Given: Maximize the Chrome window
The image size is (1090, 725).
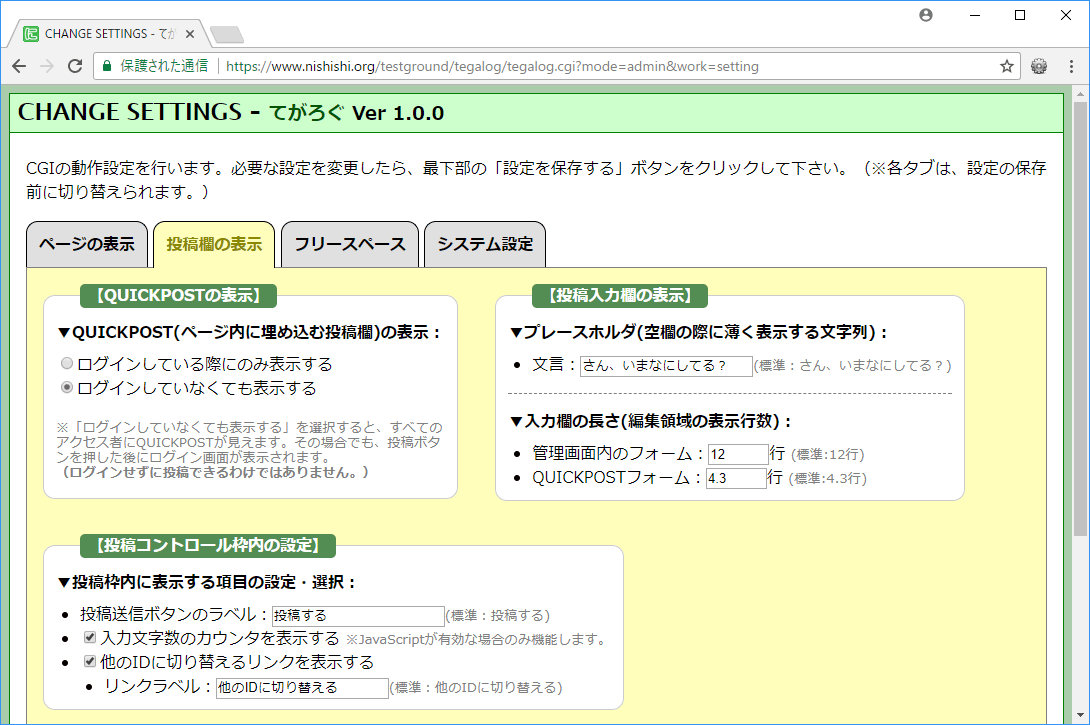Looking at the screenshot, I should pos(1020,15).
